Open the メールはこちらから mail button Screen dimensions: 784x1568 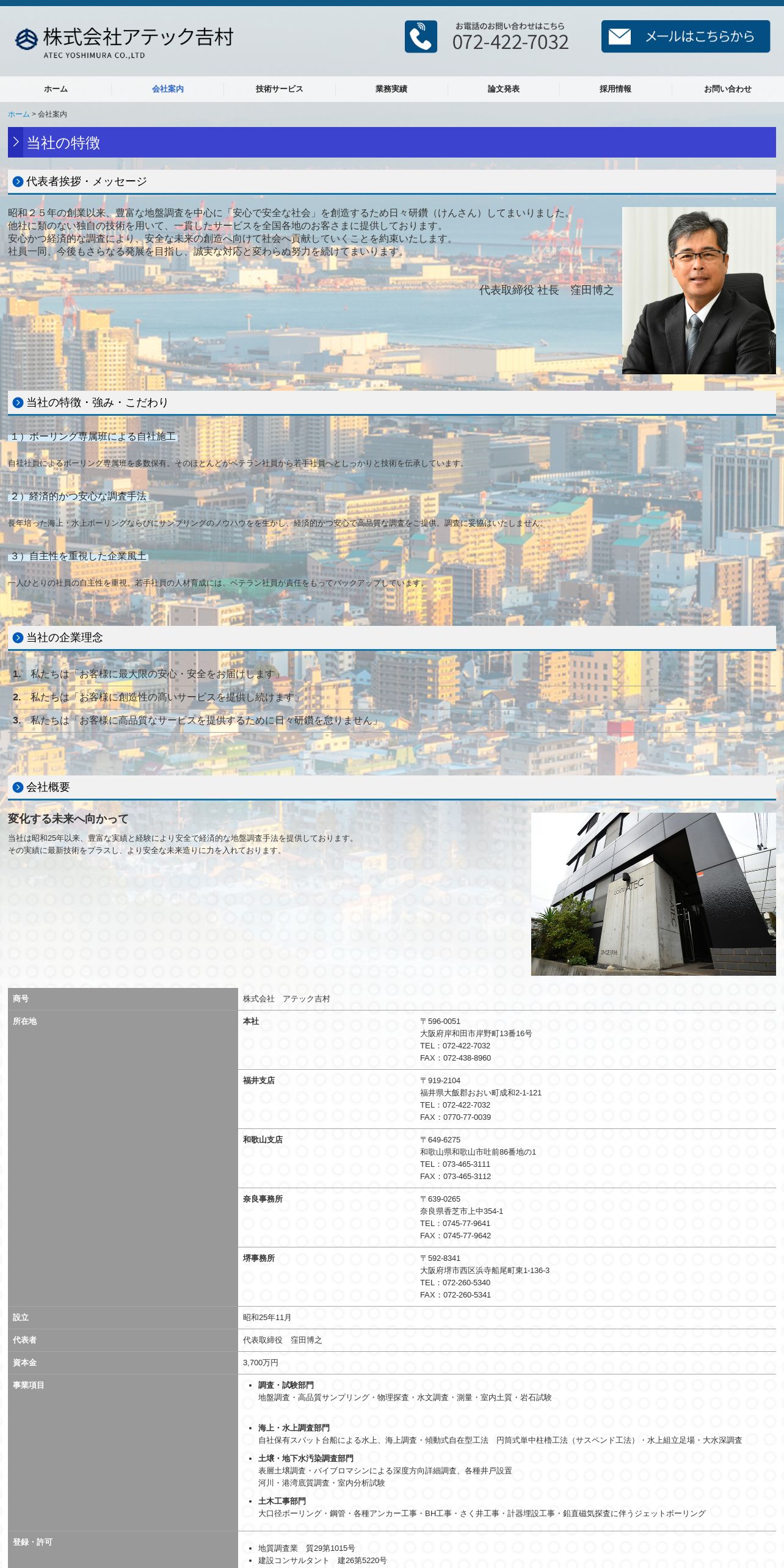[x=685, y=37]
